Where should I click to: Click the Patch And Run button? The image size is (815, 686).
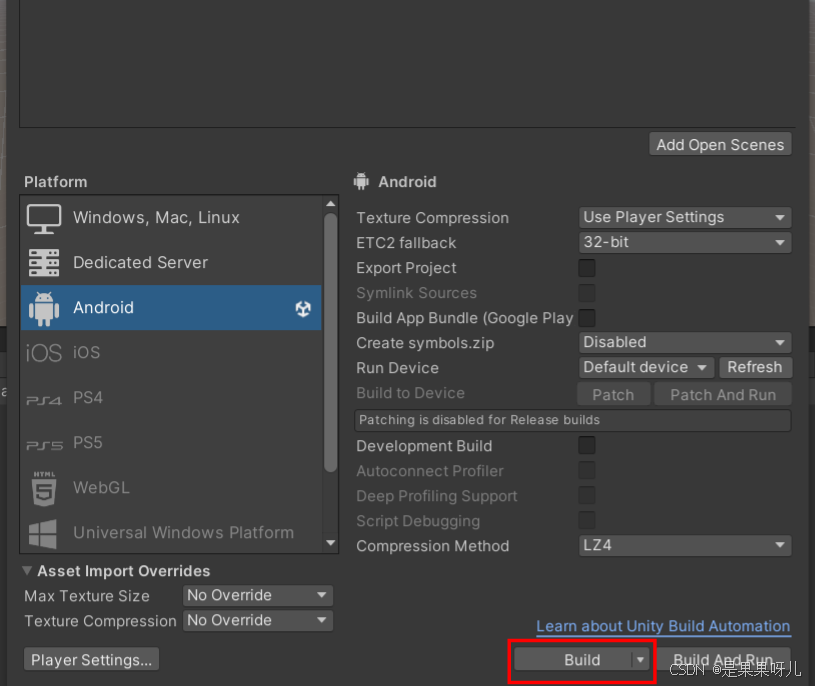722,394
